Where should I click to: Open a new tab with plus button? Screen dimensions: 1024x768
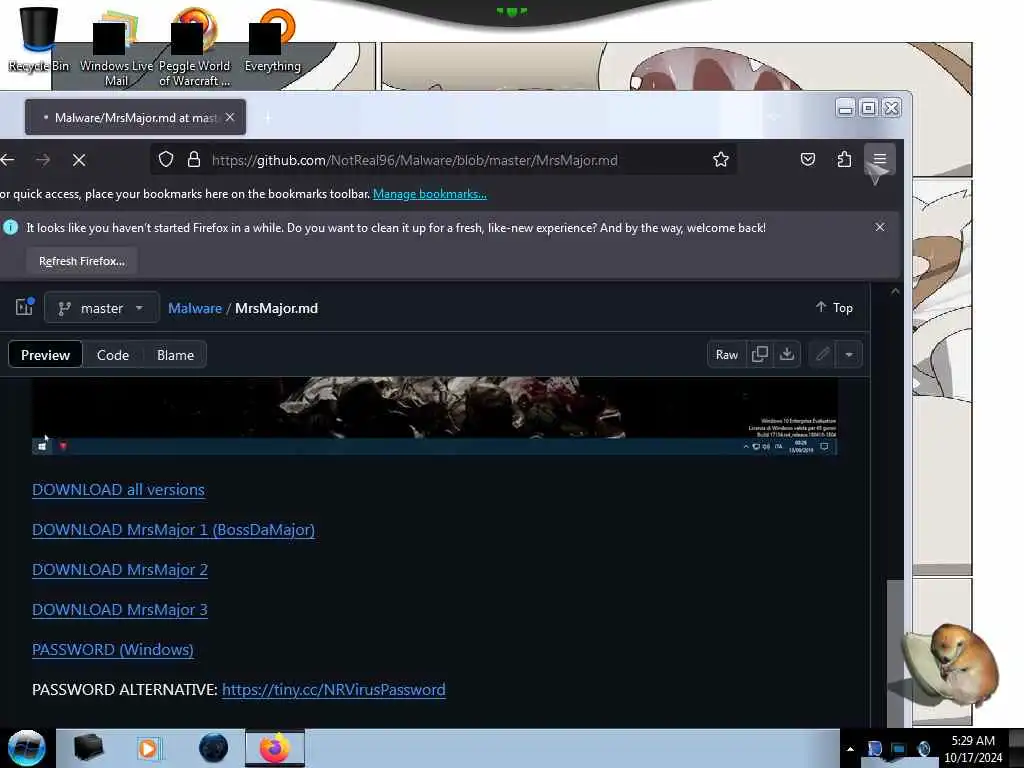[267, 118]
